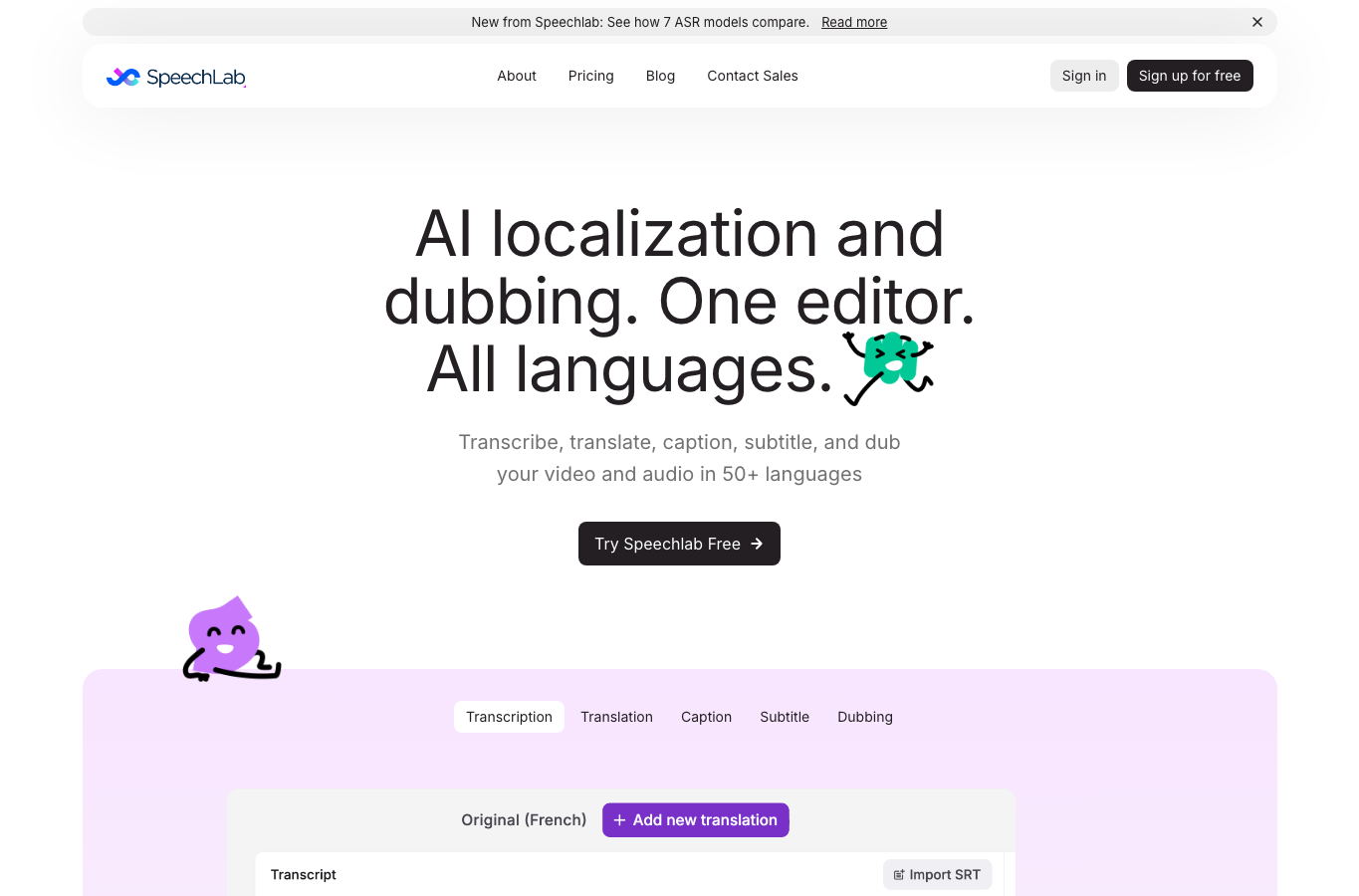Click the Original (French) label
Image resolution: width=1359 pixels, height=896 pixels.
point(524,820)
